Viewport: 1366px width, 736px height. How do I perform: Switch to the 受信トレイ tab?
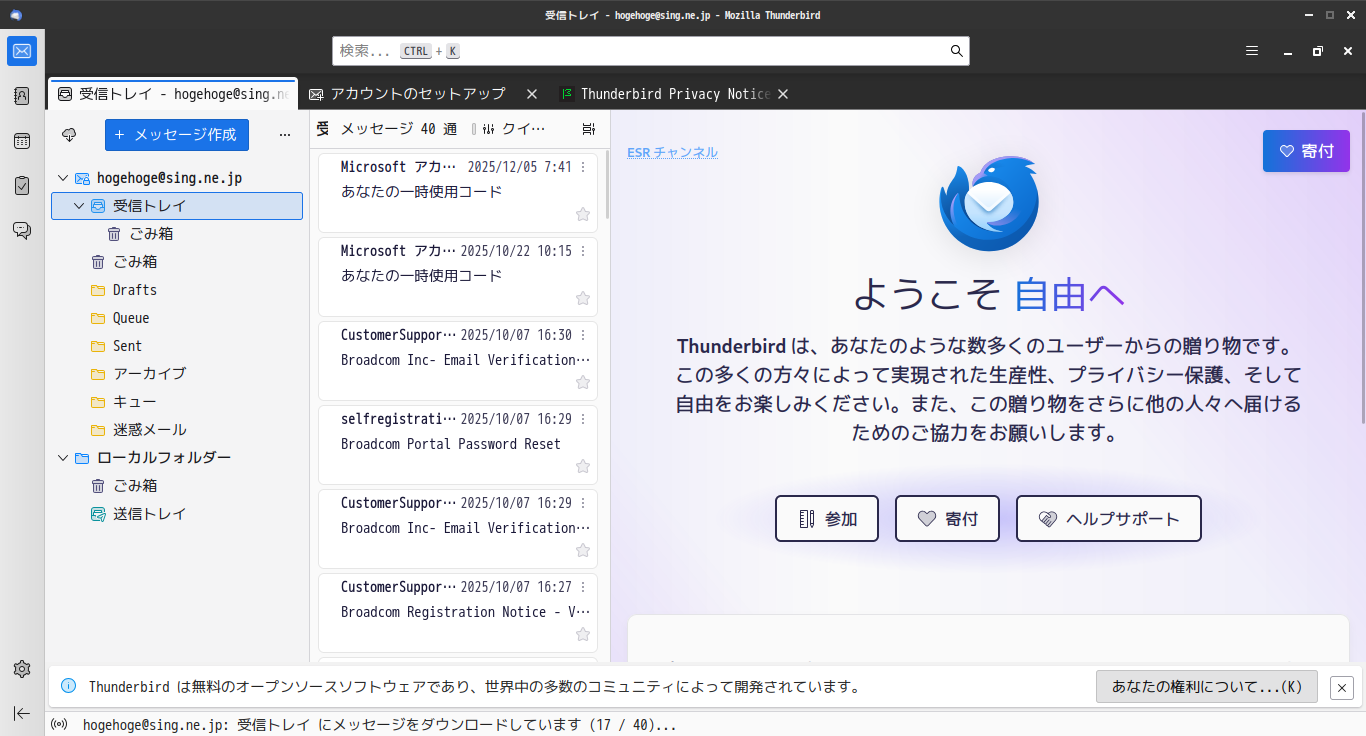tap(173, 94)
